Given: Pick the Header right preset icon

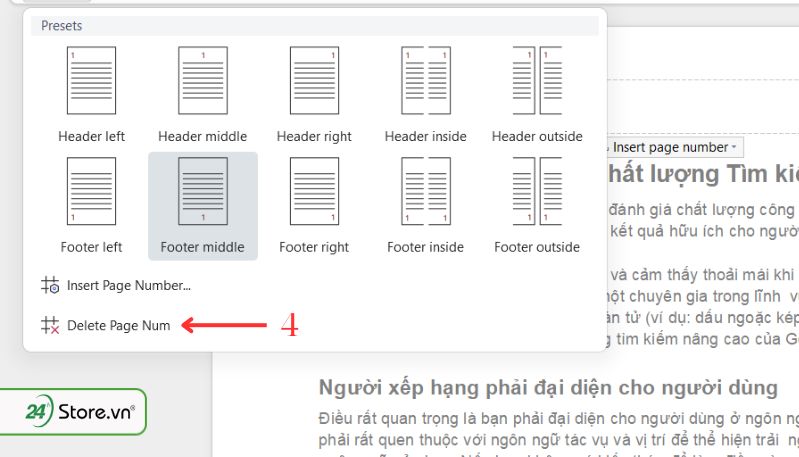Looking at the screenshot, I should tap(314, 80).
